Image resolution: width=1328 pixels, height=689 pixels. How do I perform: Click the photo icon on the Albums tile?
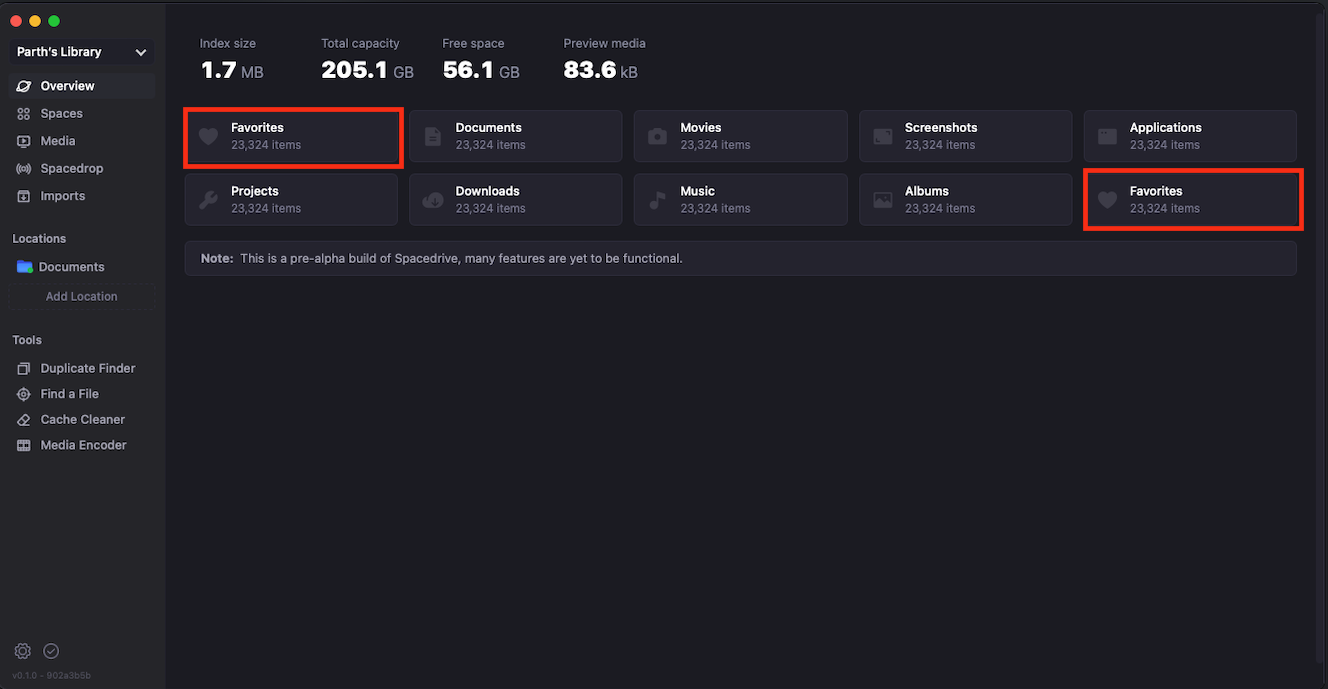pyautogui.click(x=881, y=199)
